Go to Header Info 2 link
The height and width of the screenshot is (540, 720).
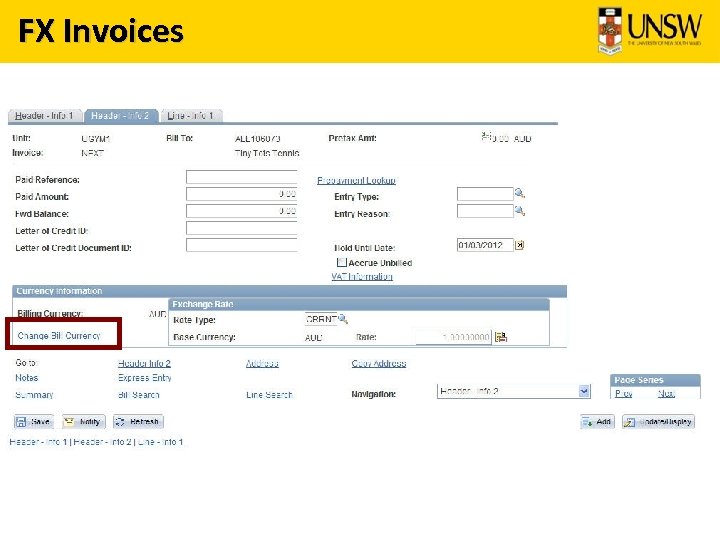click(x=144, y=363)
